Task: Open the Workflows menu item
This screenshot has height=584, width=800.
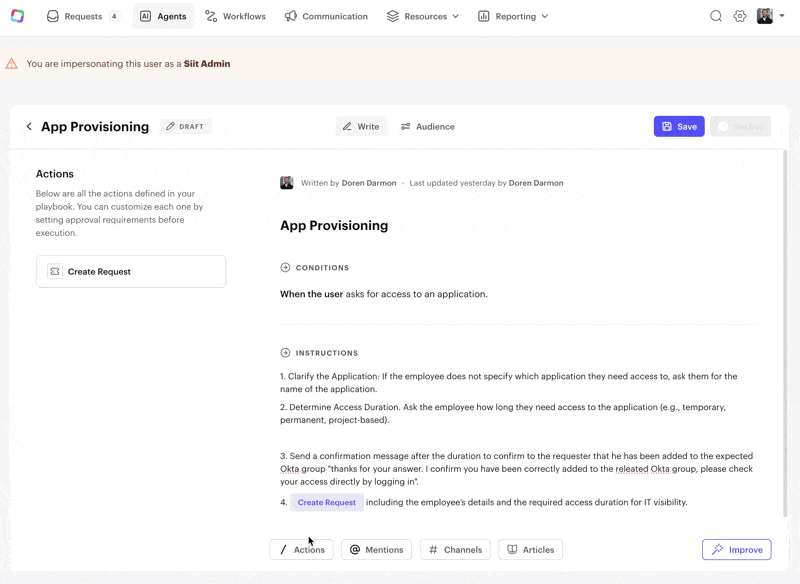Action: coord(235,16)
